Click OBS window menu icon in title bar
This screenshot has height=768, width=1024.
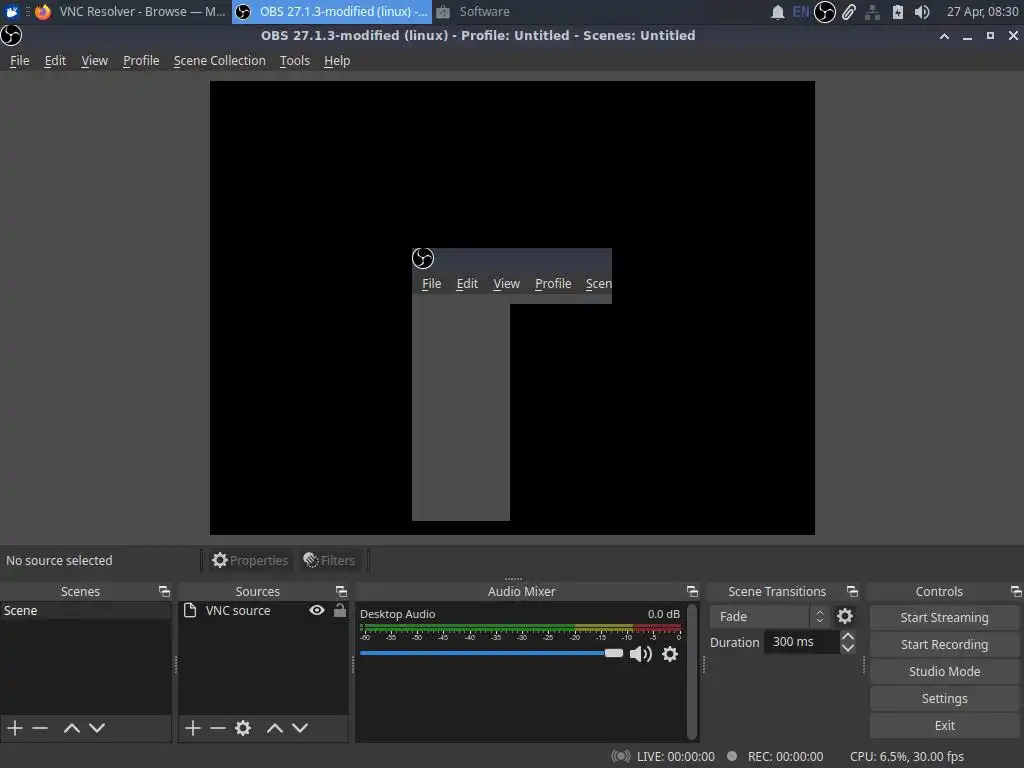tap(11, 35)
